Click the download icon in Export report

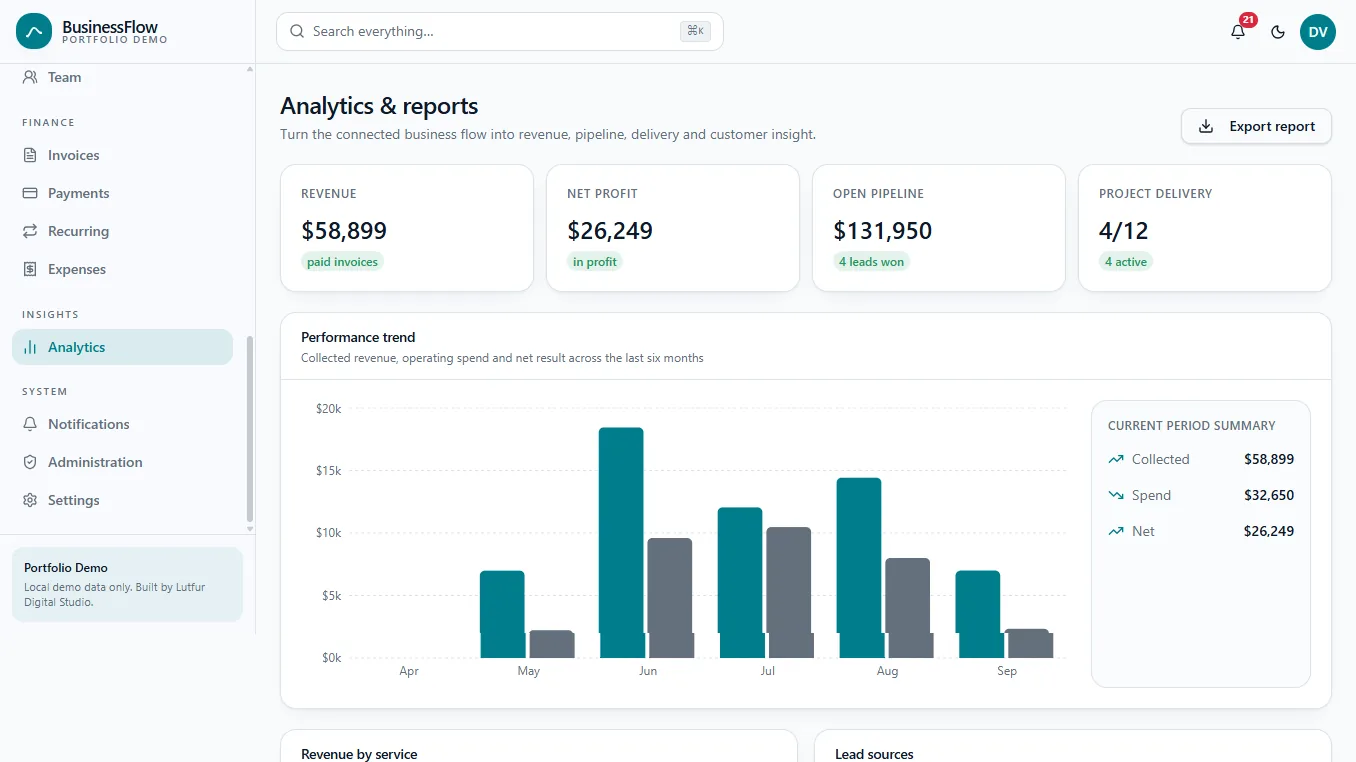(x=1206, y=126)
